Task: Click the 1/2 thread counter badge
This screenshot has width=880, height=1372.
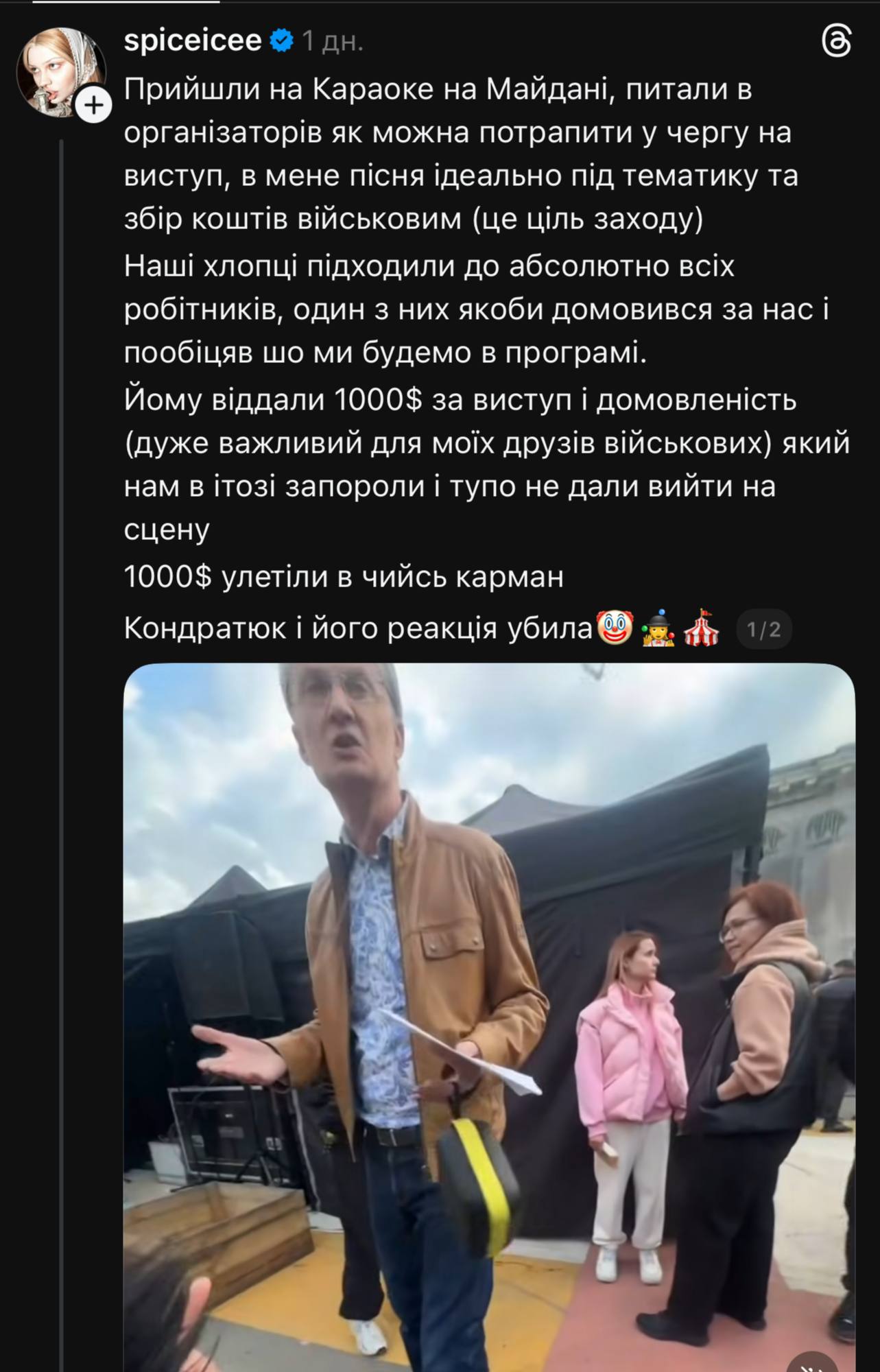Action: (764, 629)
